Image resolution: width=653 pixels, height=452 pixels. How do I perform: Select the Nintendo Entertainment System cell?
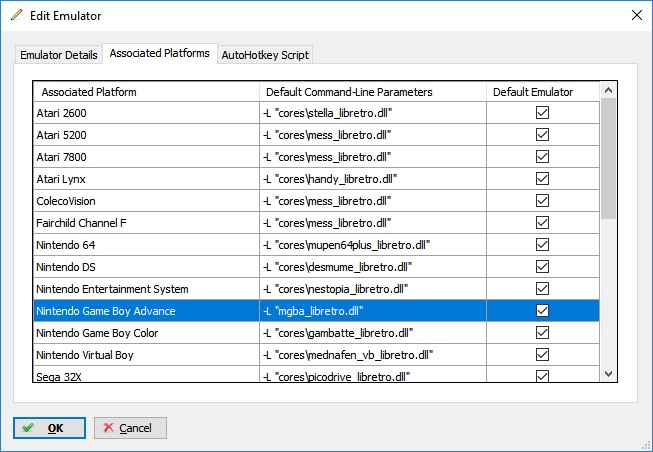146,289
